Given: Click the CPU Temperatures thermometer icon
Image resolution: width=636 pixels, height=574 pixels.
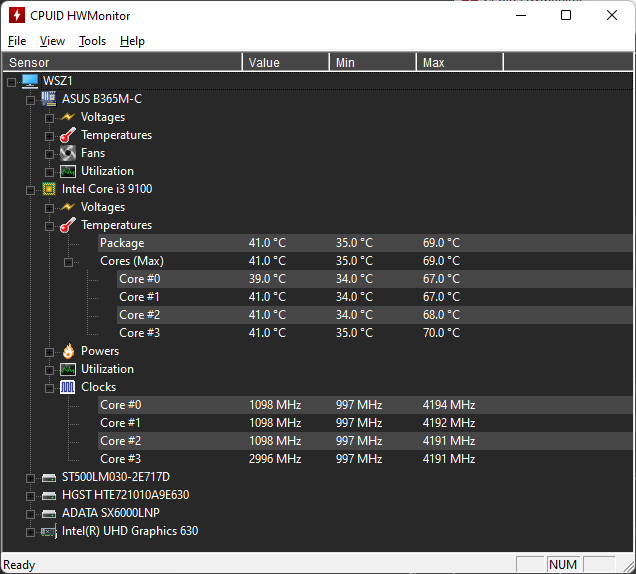Looking at the screenshot, I should pos(68,225).
